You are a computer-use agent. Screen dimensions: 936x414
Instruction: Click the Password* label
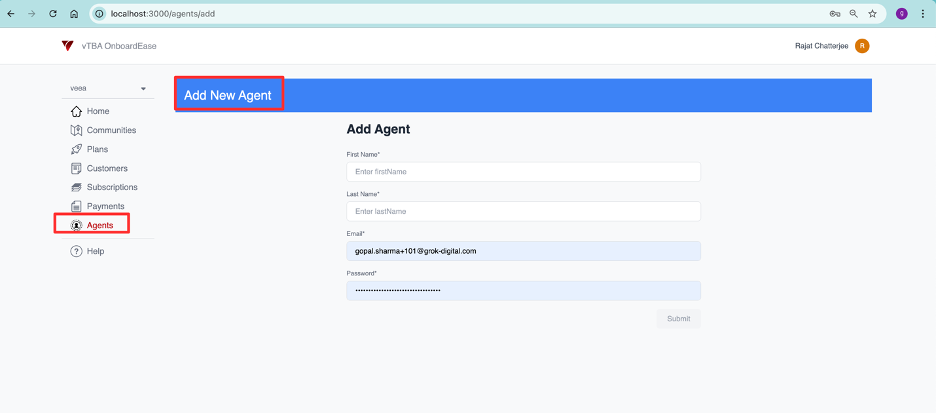click(362, 273)
